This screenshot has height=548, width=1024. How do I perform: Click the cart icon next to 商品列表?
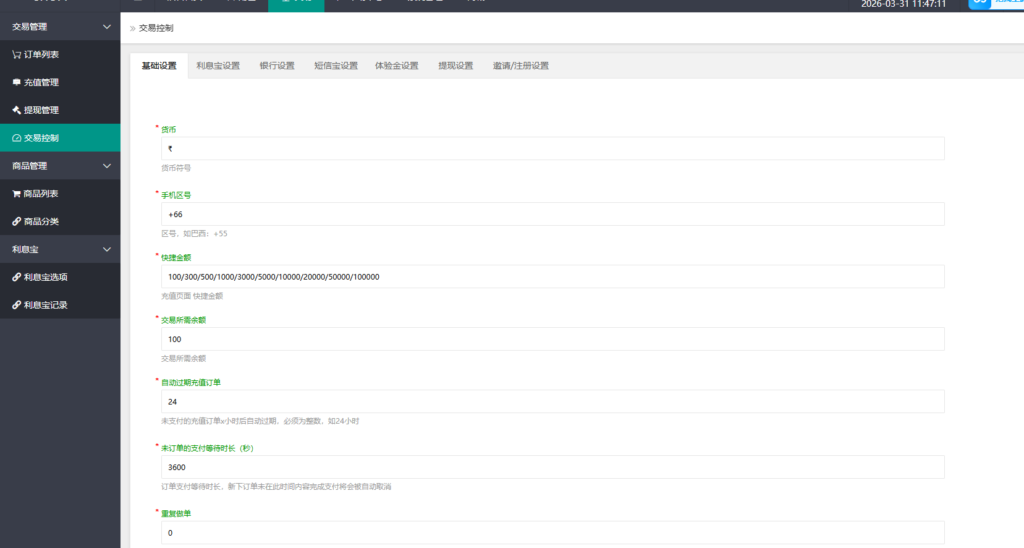point(16,194)
